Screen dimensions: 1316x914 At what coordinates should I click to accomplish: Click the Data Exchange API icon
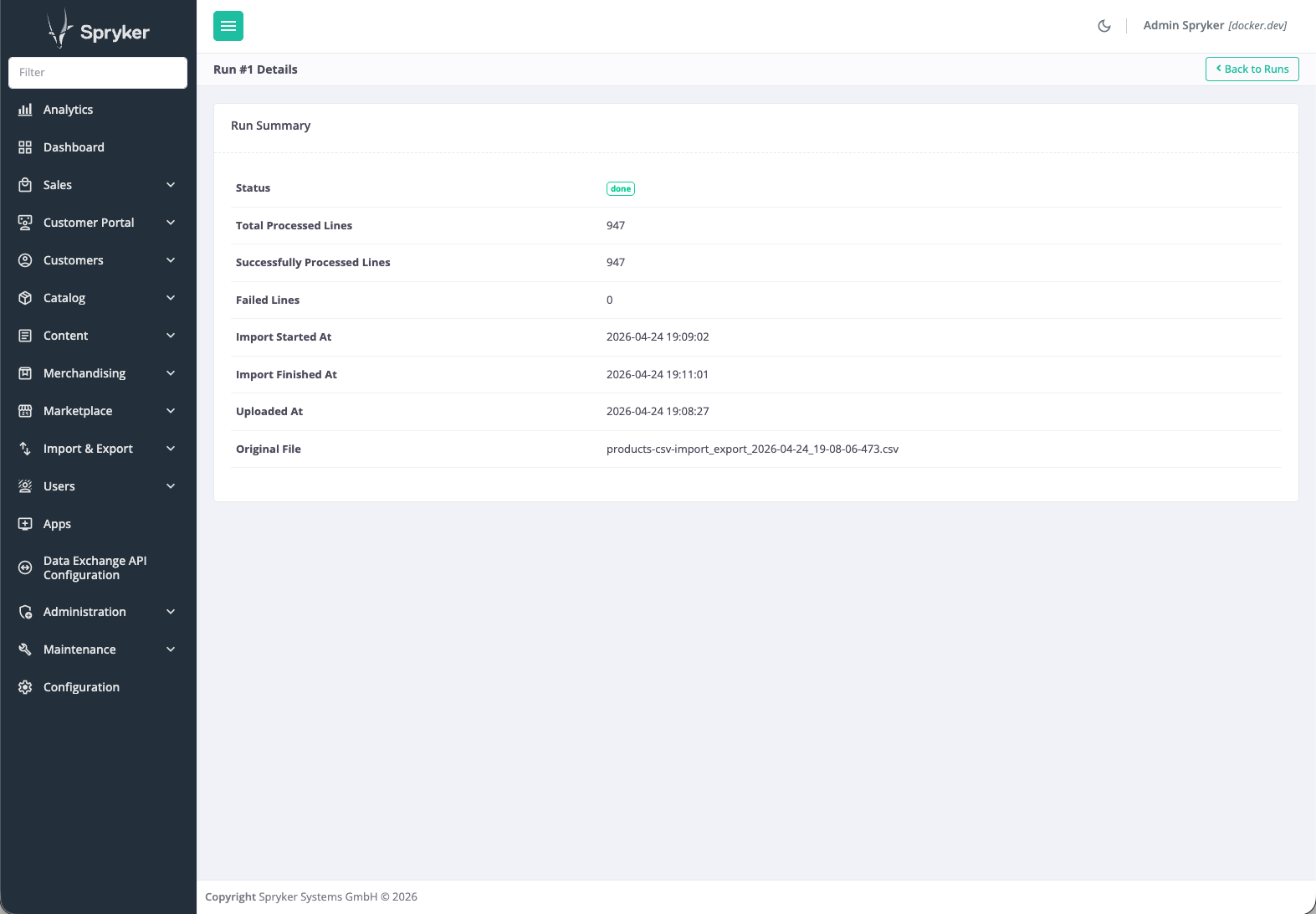coord(25,567)
